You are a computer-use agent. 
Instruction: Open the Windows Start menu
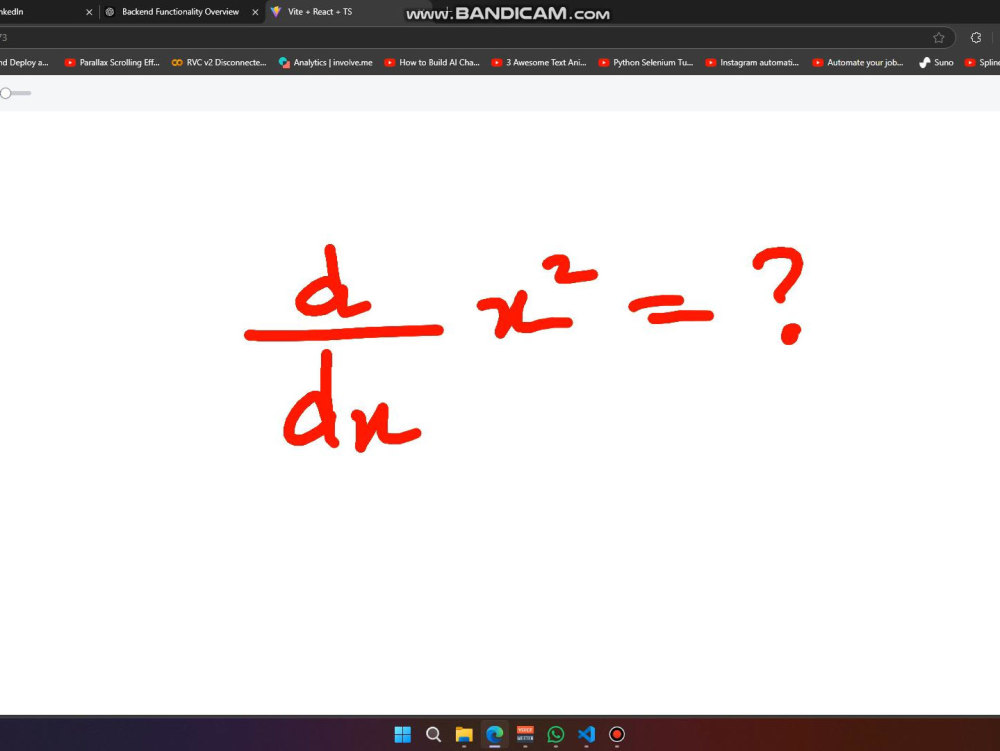point(402,734)
